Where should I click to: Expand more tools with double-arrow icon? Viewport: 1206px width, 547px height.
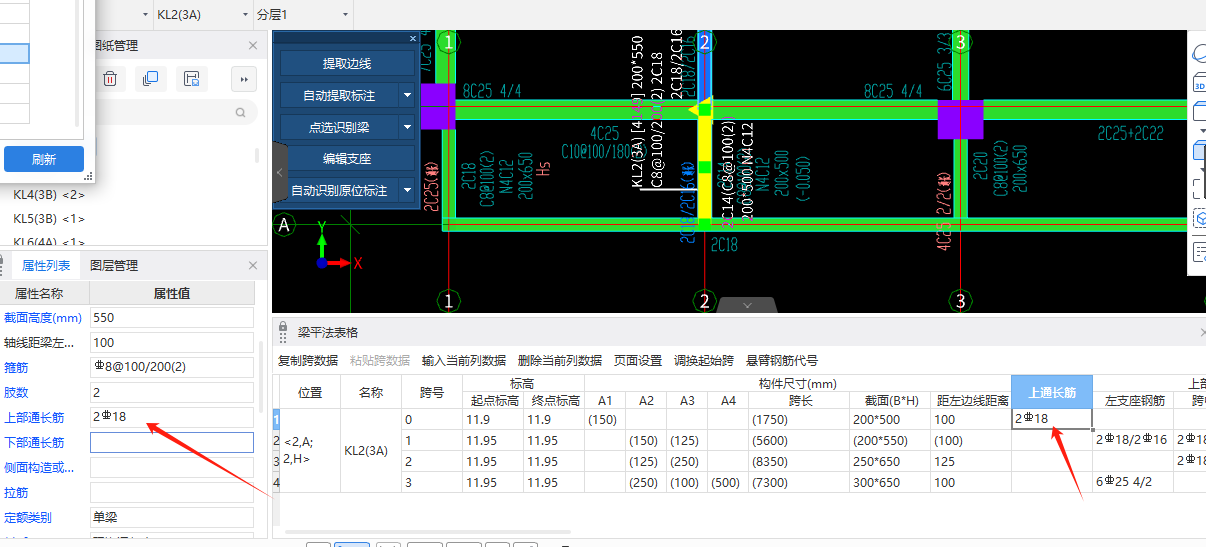pos(243,79)
